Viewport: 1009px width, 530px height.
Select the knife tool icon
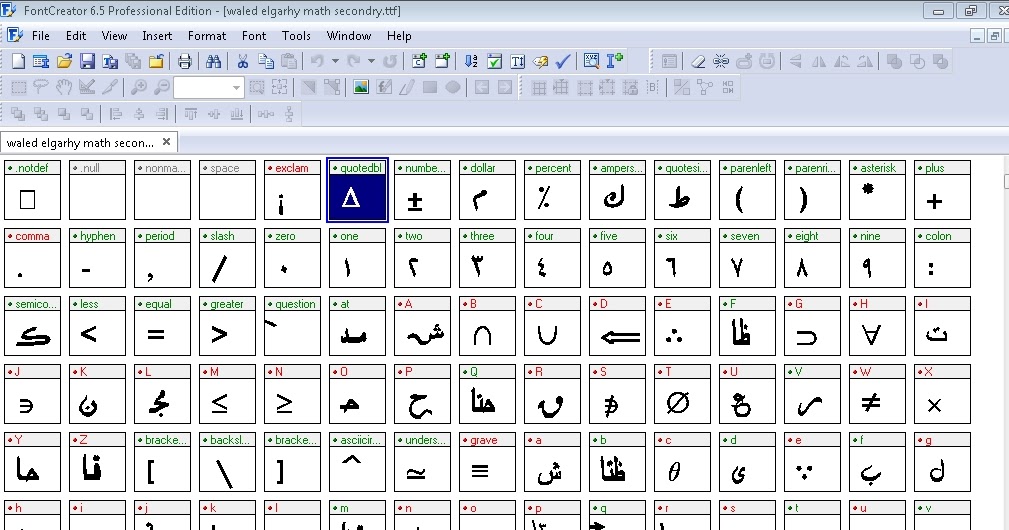tap(109, 87)
